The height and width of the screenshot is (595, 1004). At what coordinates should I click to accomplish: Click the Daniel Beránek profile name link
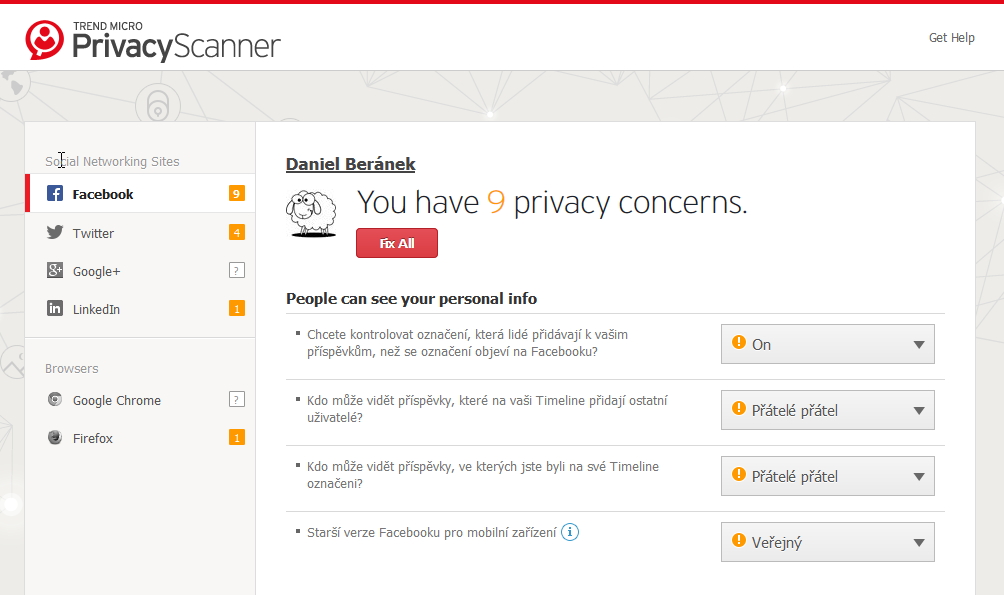(350, 165)
